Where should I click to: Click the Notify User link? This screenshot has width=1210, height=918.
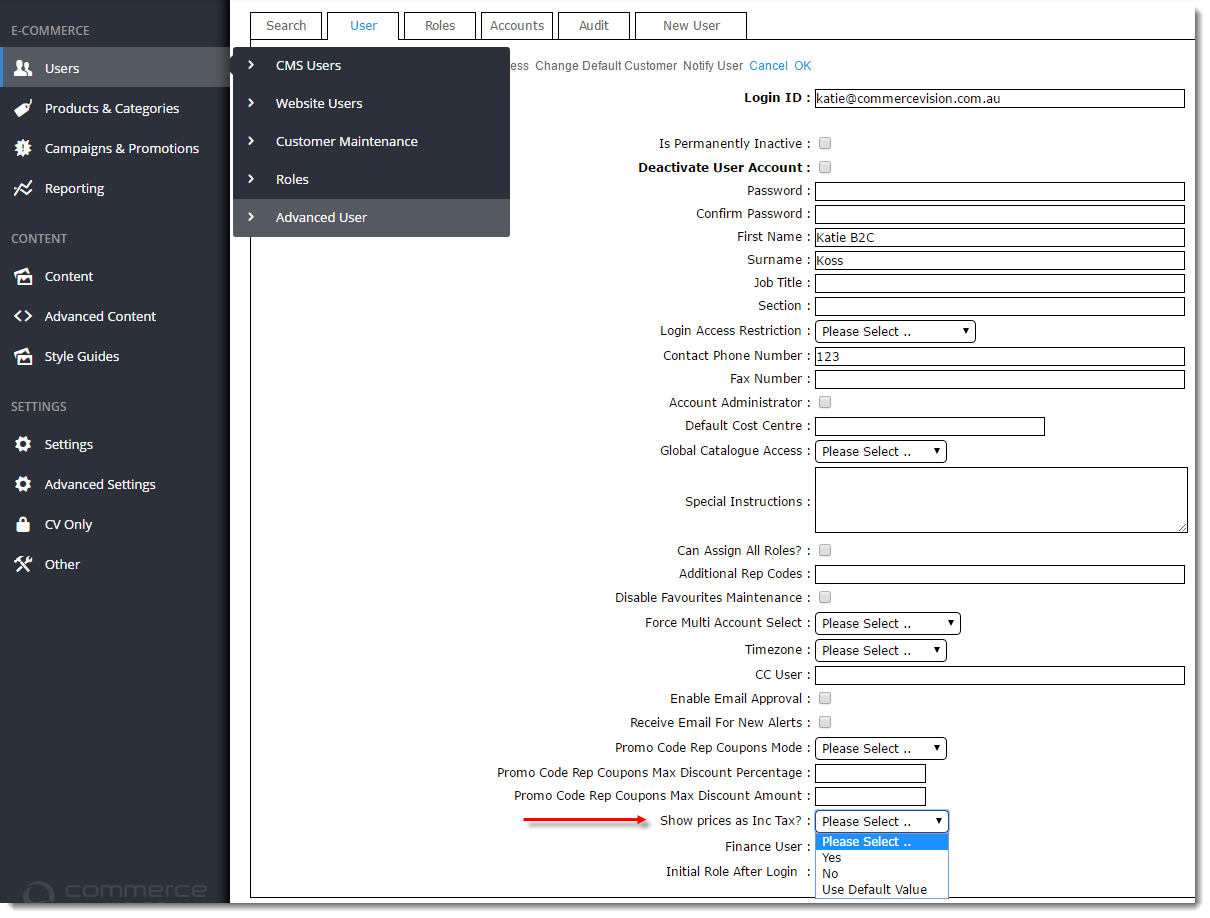point(713,66)
